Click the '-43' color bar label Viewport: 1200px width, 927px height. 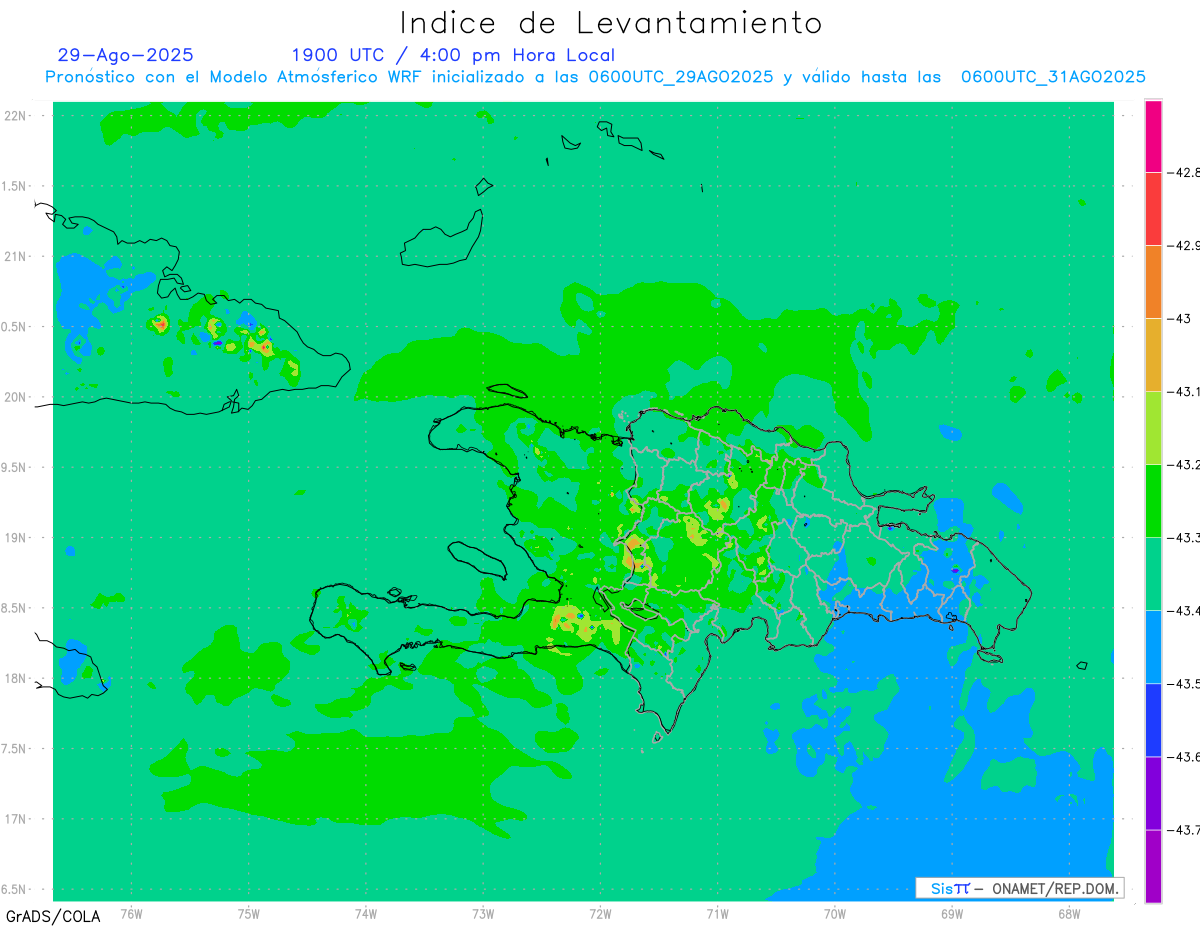click(1179, 319)
